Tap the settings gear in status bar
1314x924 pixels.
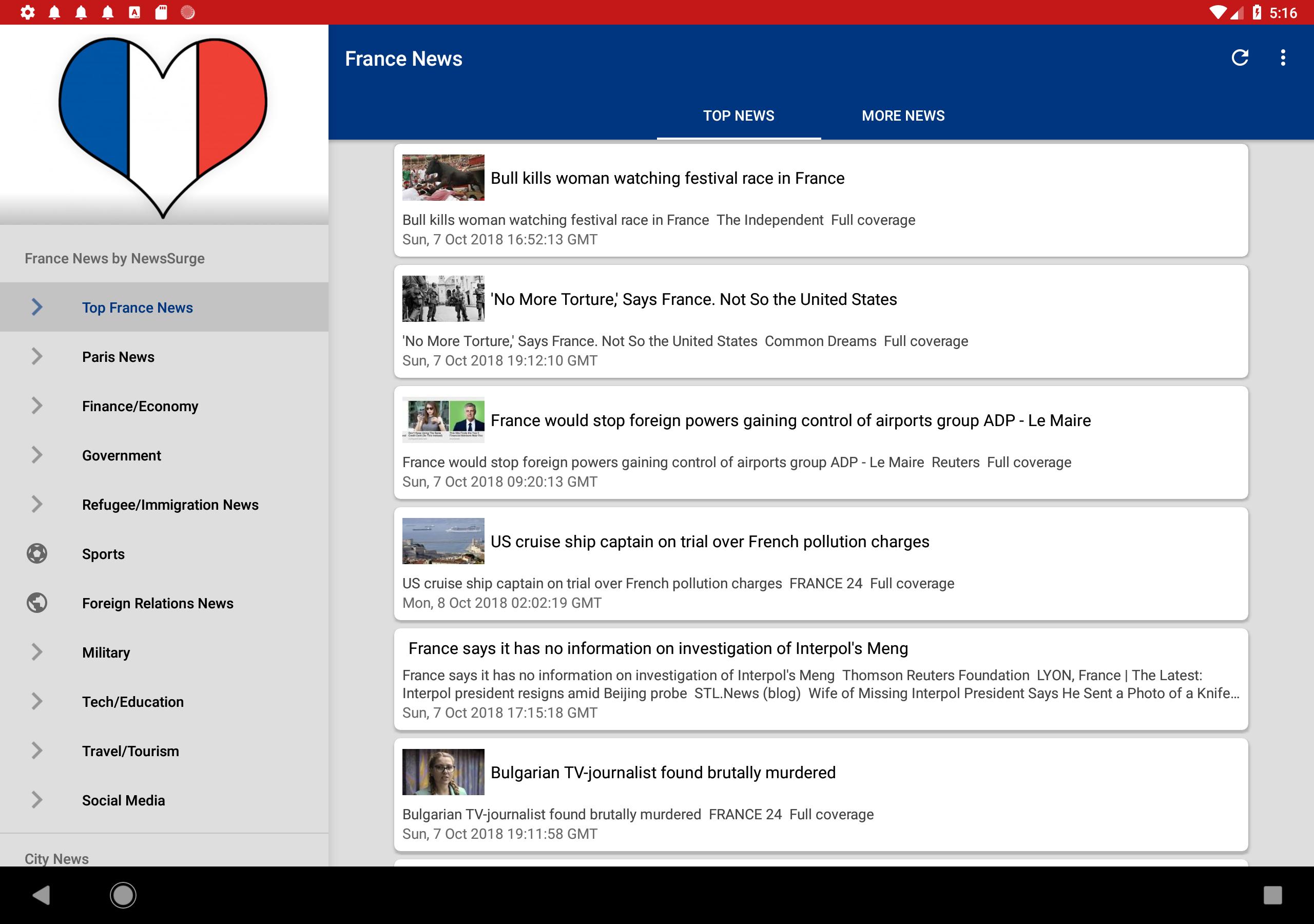(x=27, y=12)
